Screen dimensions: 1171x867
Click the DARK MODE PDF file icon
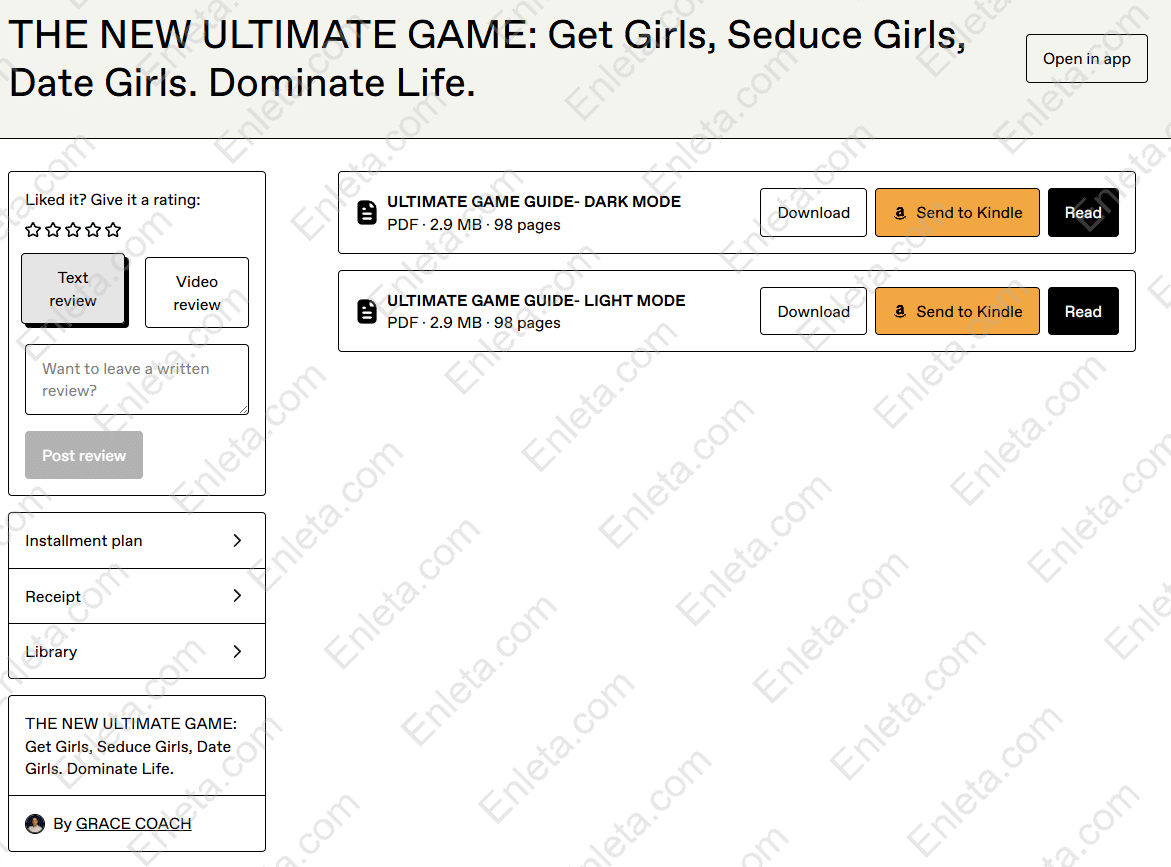click(367, 213)
